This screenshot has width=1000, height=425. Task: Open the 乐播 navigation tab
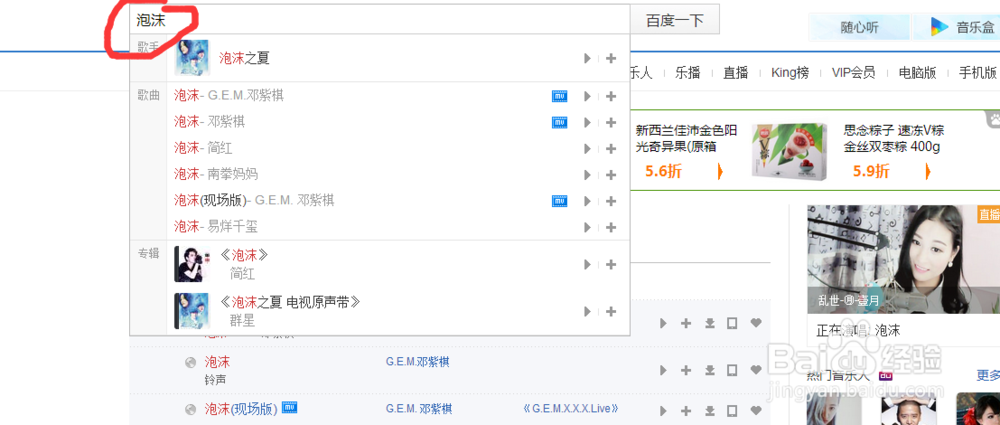point(688,73)
